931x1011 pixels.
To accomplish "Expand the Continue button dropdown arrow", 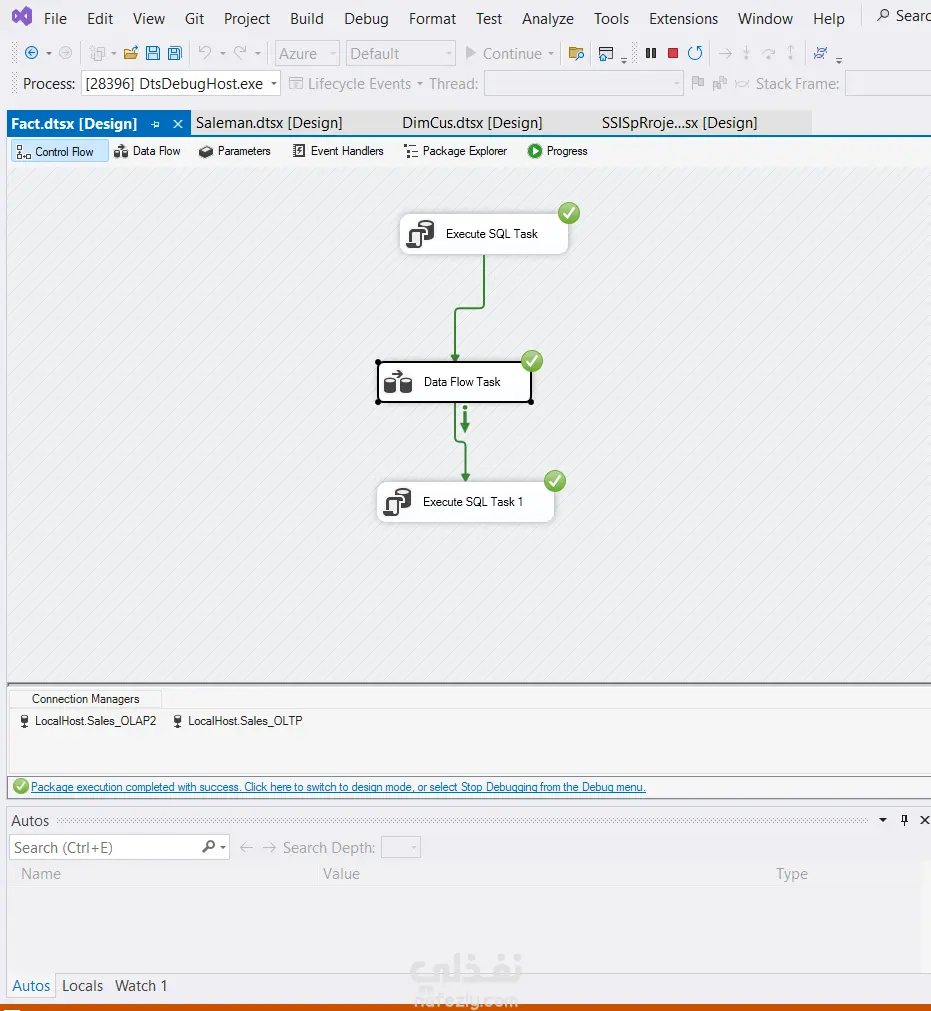I will click(551, 54).
